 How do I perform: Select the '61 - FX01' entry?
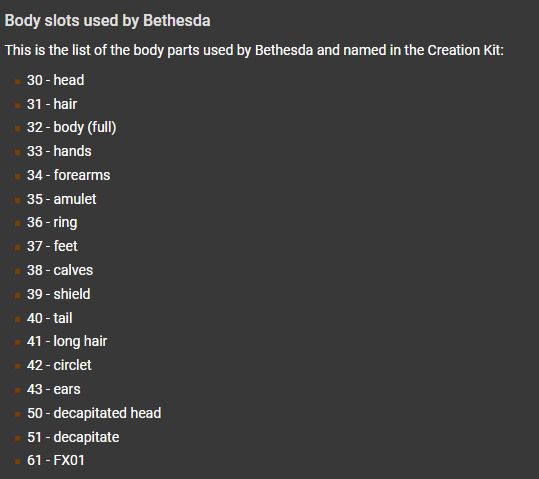click(56, 460)
